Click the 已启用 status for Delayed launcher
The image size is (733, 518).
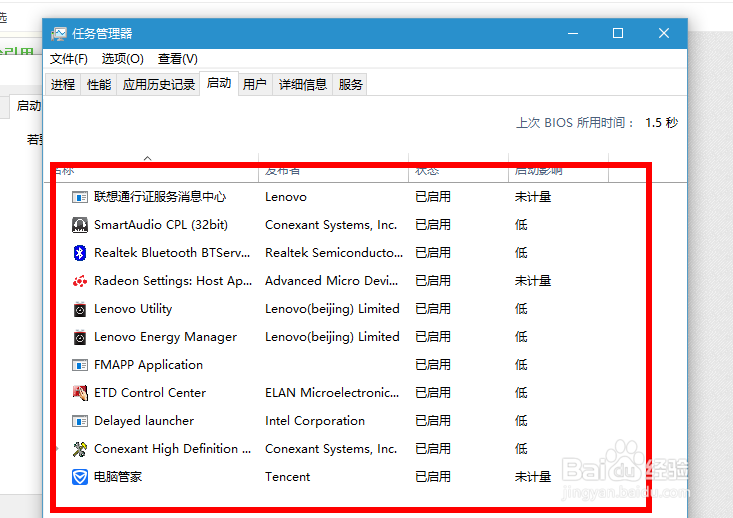pyautogui.click(x=433, y=421)
